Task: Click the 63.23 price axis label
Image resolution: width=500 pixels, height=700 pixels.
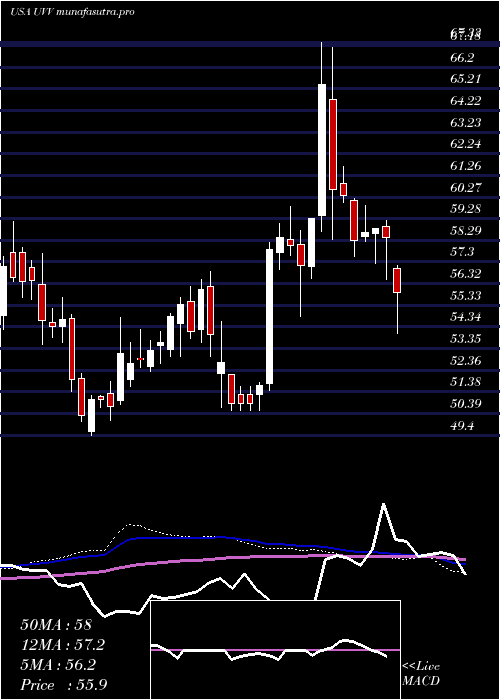Action: [466, 123]
